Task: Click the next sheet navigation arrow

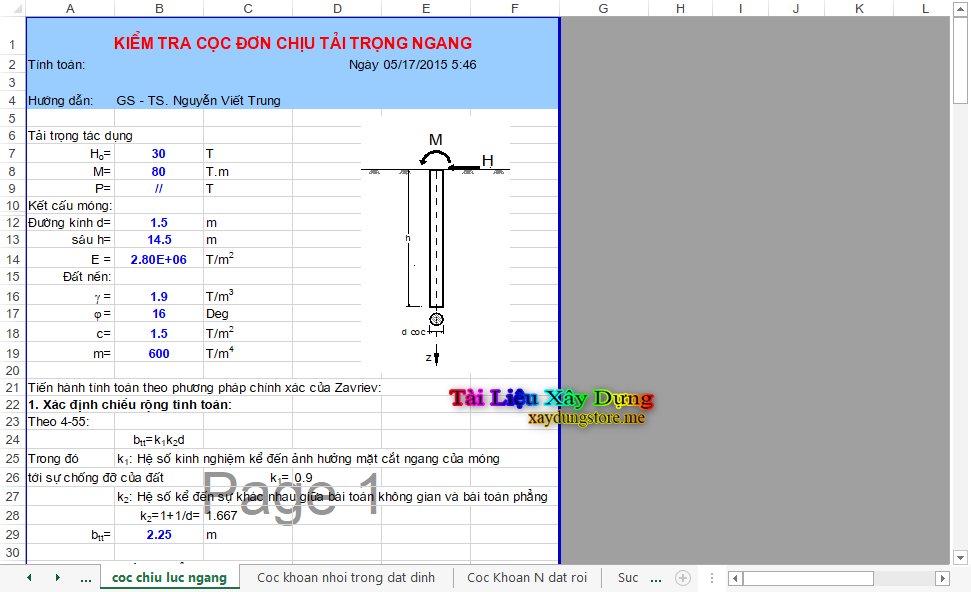Action: (57, 578)
